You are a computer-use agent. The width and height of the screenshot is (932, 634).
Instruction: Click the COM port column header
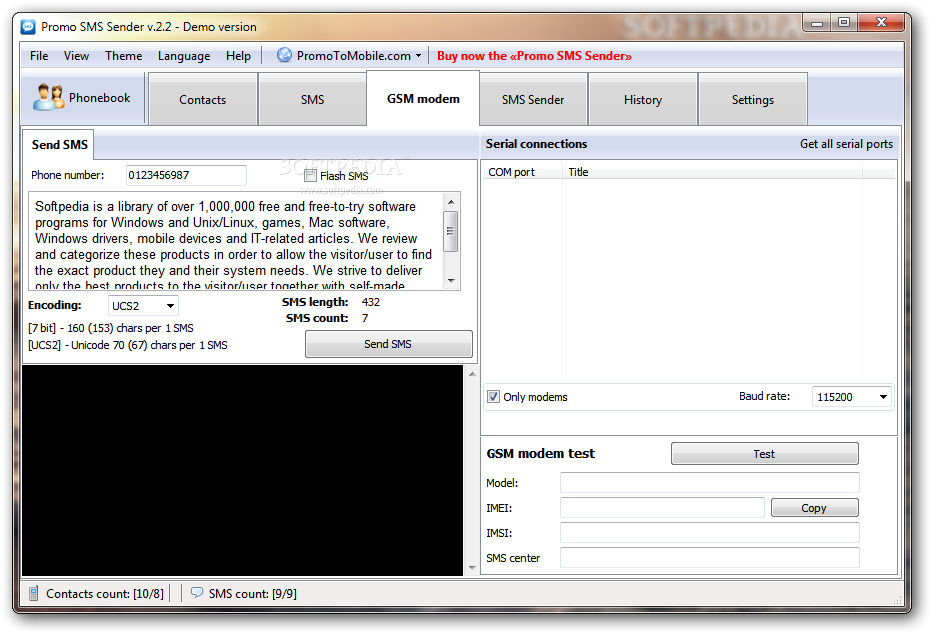tap(522, 172)
